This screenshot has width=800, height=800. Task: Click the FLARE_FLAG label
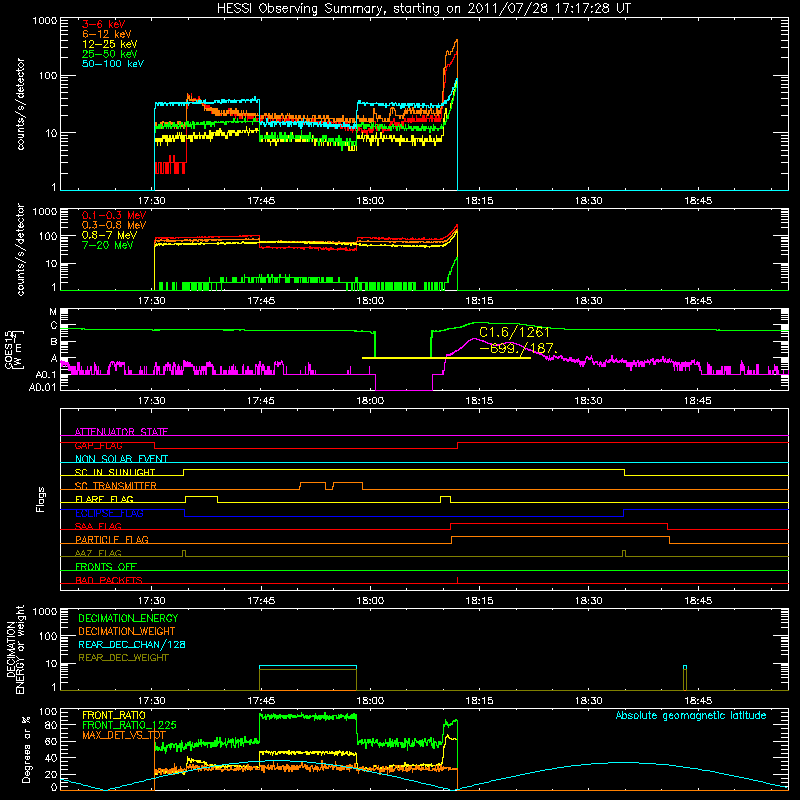click(x=104, y=499)
